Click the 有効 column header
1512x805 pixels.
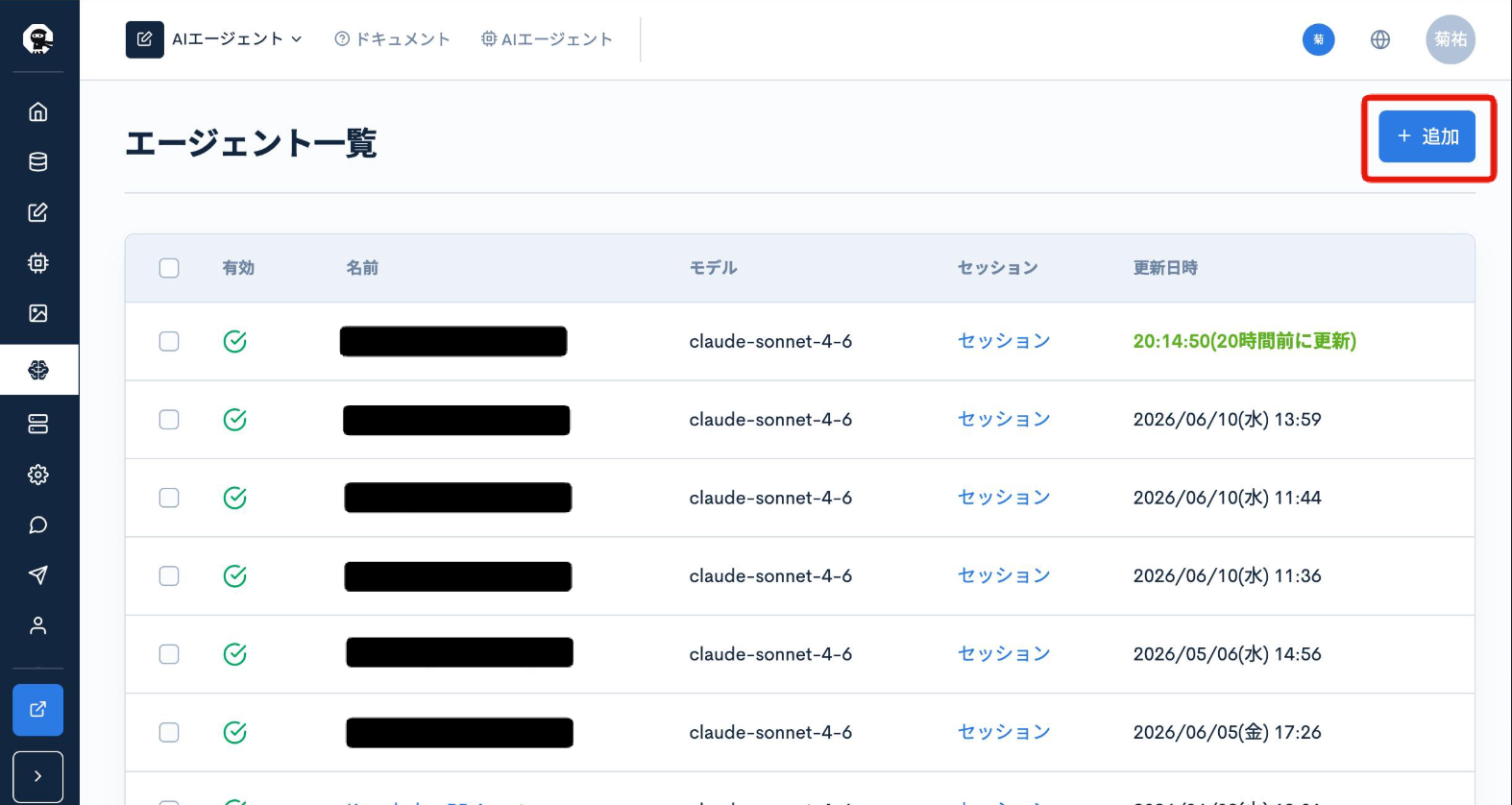tap(238, 268)
